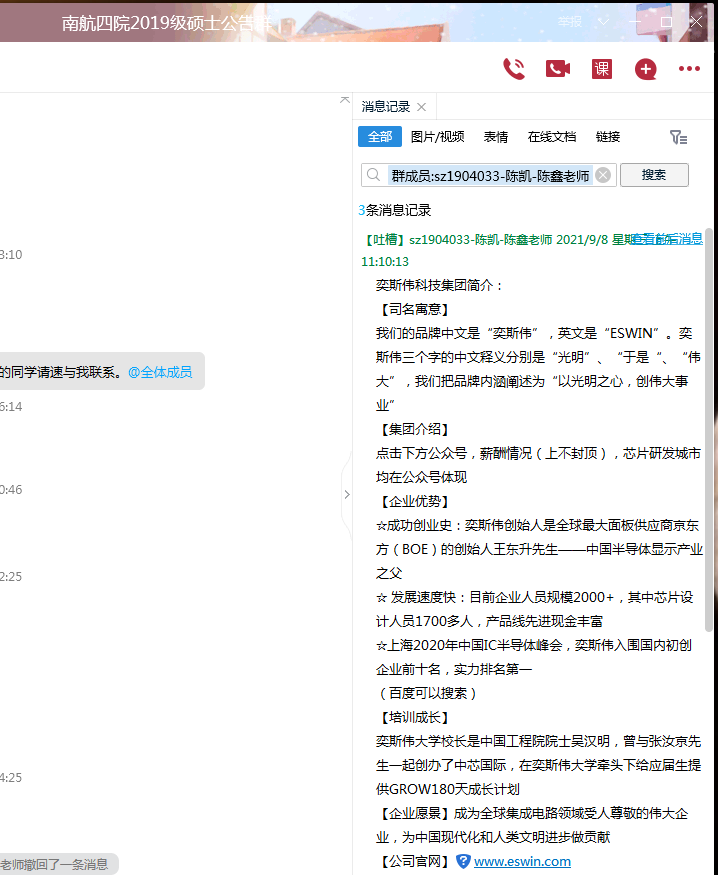Click the red plus invite icon
718x875 pixels.
click(x=645, y=69)
